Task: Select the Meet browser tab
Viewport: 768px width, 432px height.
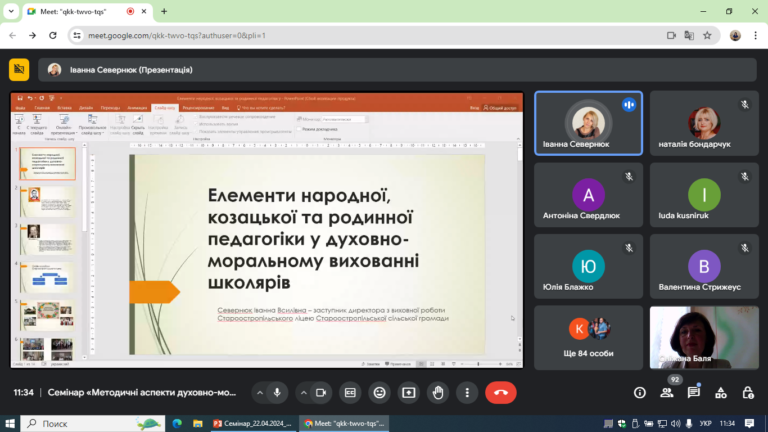Action: pos(88,11)
